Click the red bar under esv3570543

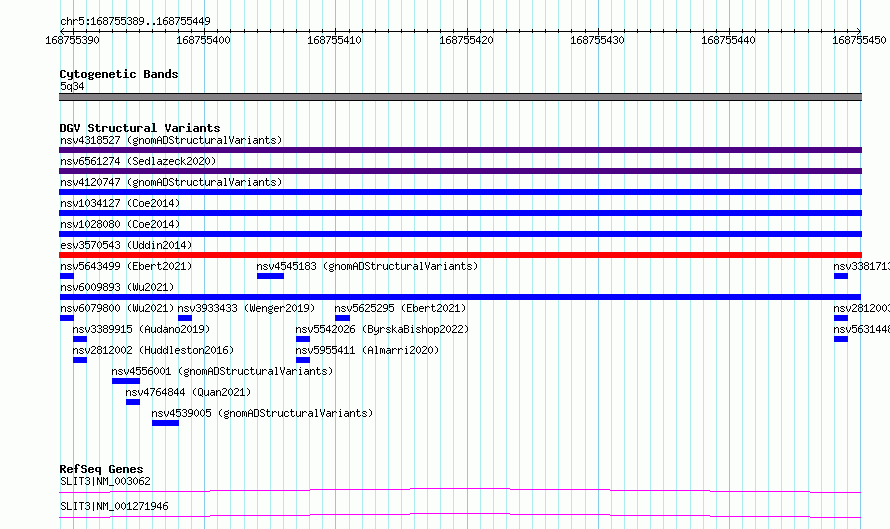460,255
